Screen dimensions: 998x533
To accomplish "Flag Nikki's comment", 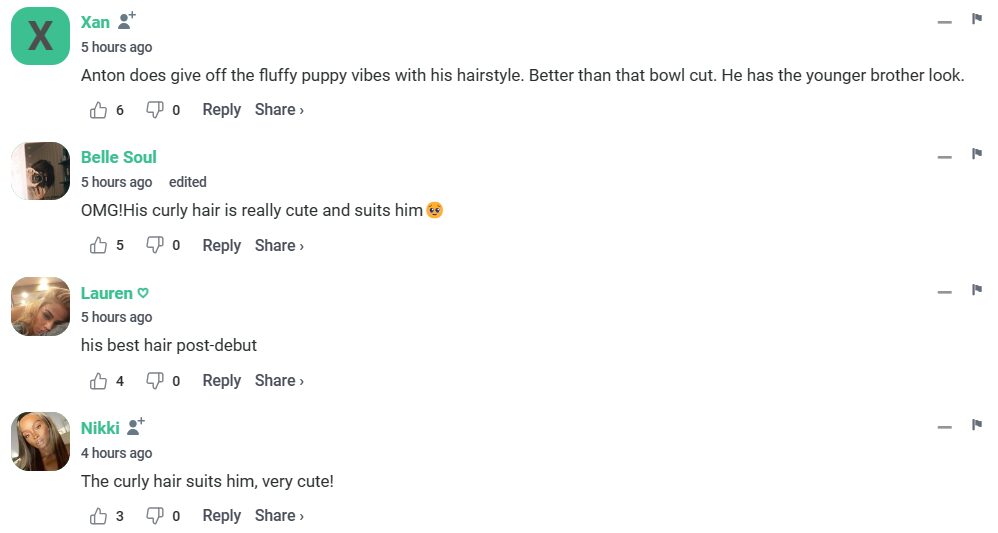I will [976, 425].
